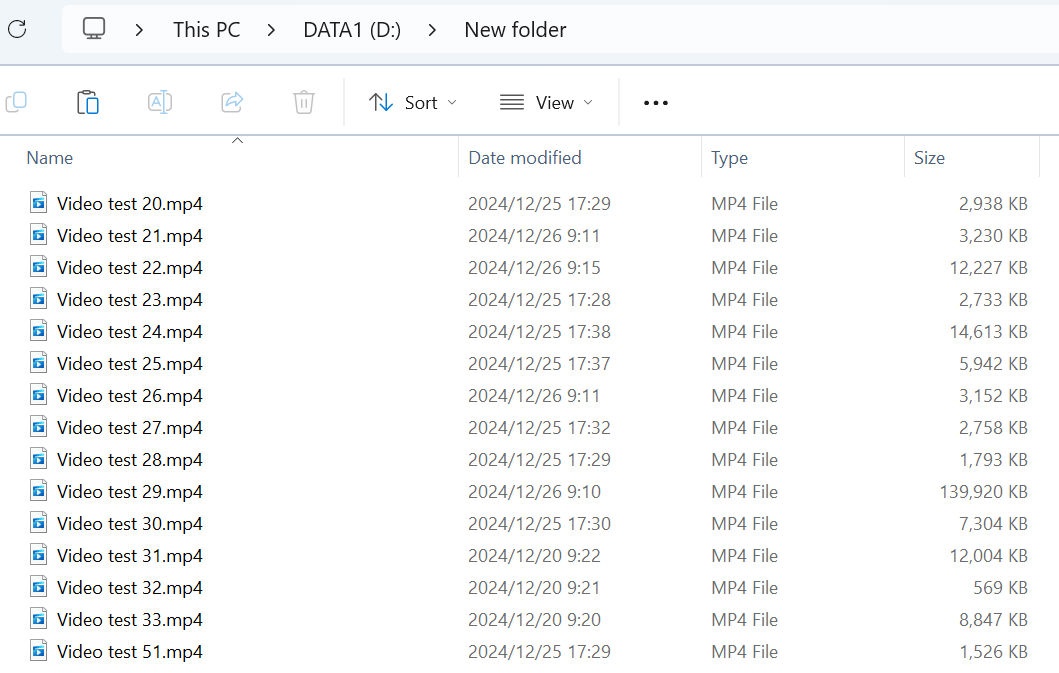Go to This PC in address bar
This screenshot has width=1059, height=673.
[206, 30]
